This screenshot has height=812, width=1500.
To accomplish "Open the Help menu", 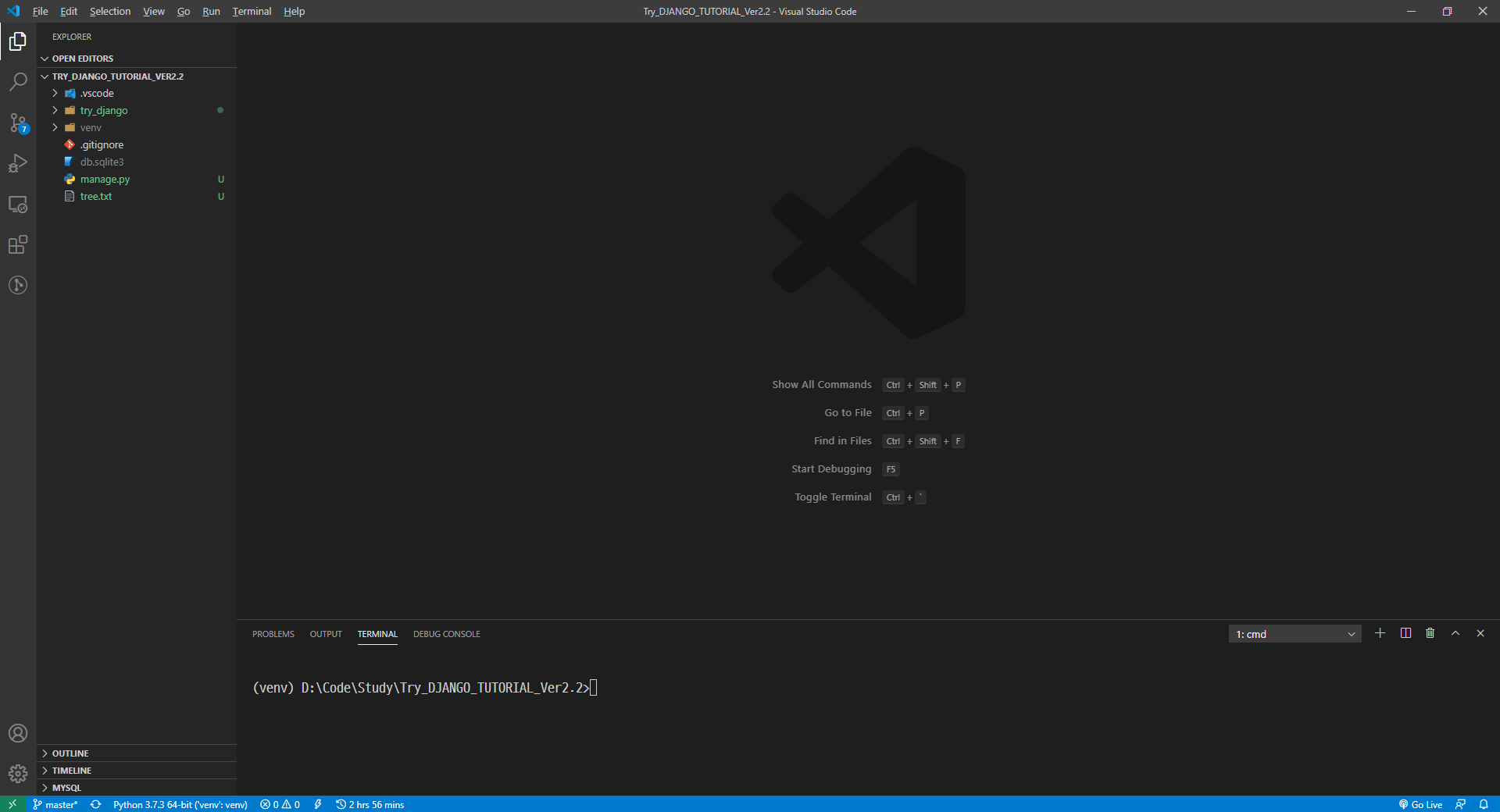I will 295,11.
